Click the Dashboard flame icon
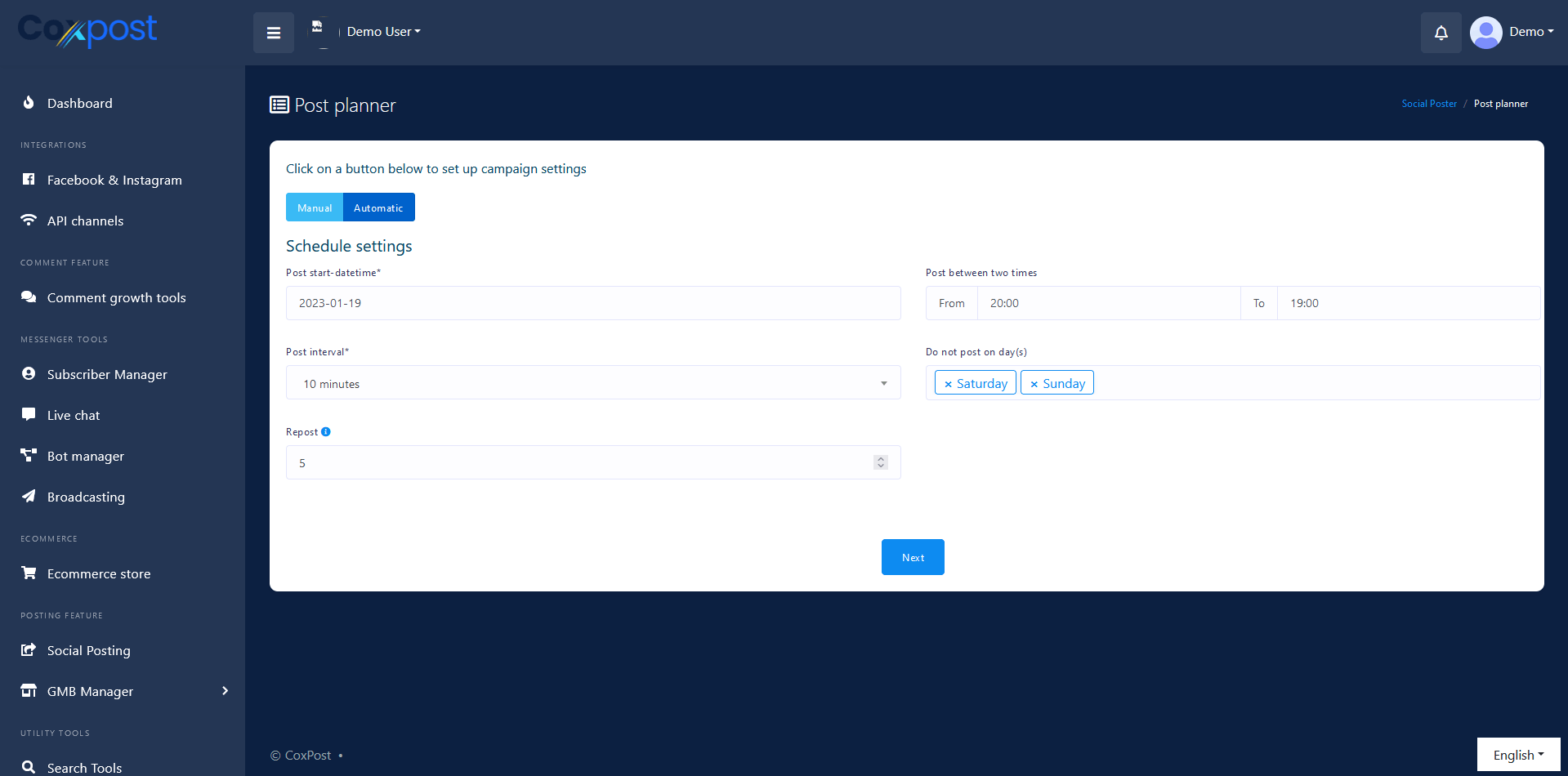The image size is (1568, 776). pyautogui.click(x=29, y=103)
